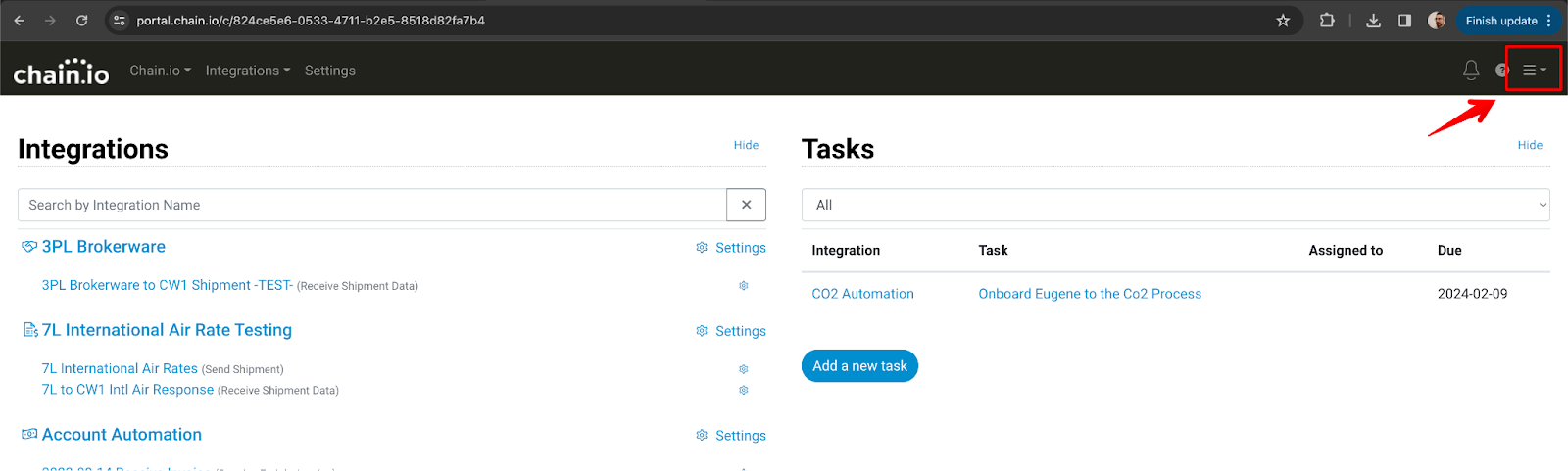Screen dimensions: 1568x471
Task: Open browser extensions puzzle icon
Action: point(1327,21)
